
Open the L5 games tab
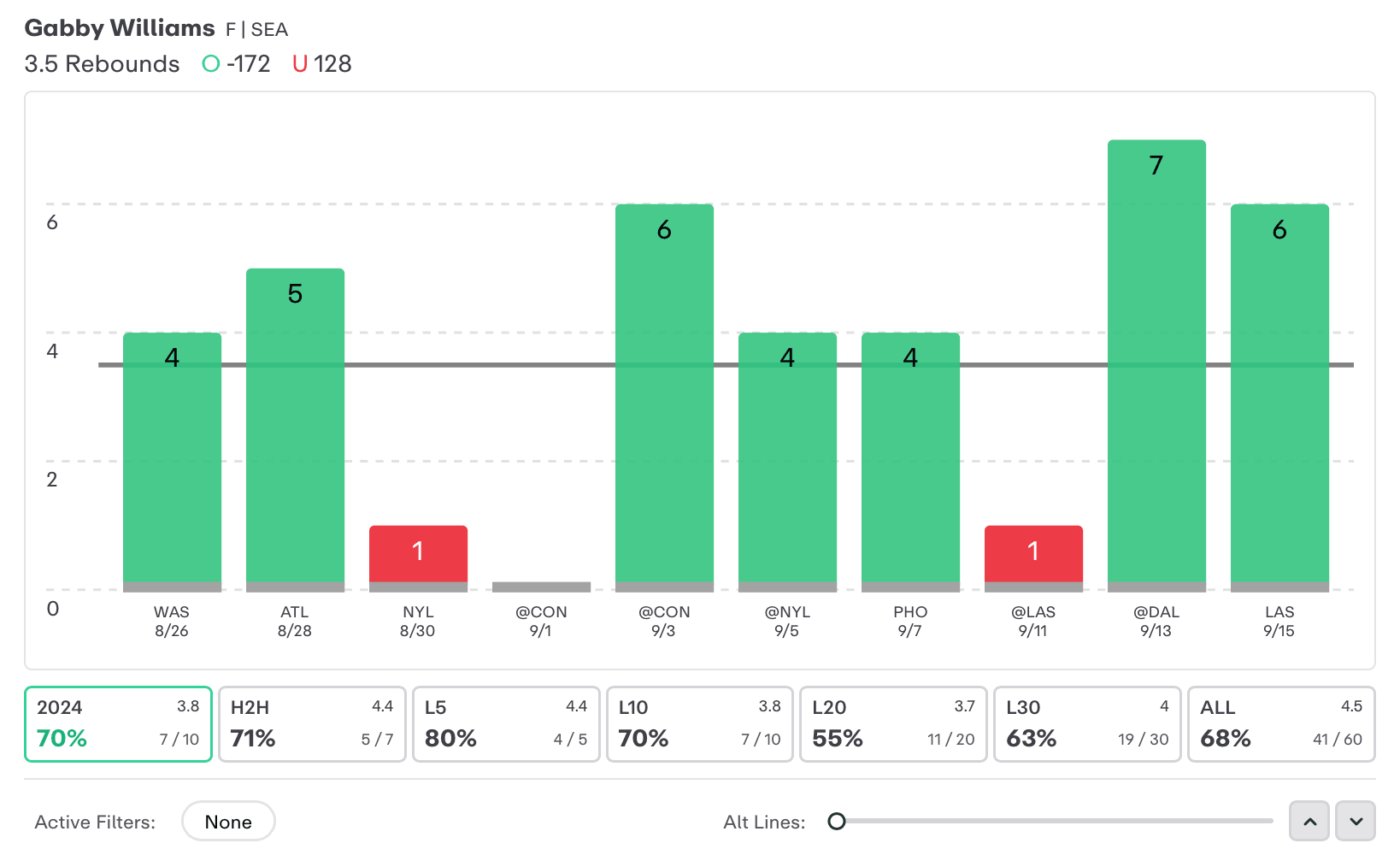coord(506,723)
